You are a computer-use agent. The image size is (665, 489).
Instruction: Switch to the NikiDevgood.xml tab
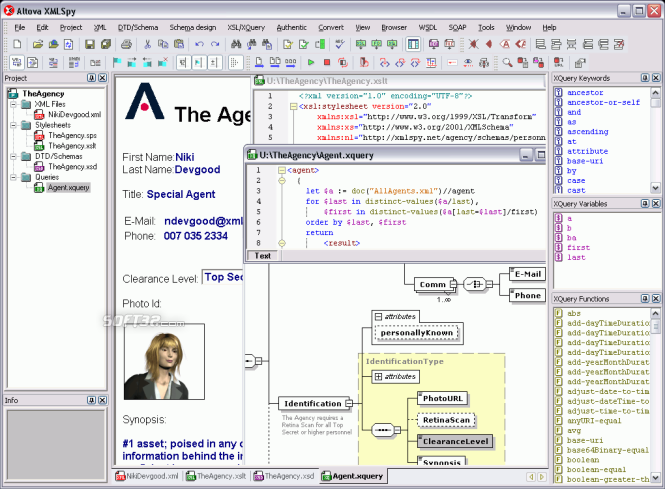[147, 476]
